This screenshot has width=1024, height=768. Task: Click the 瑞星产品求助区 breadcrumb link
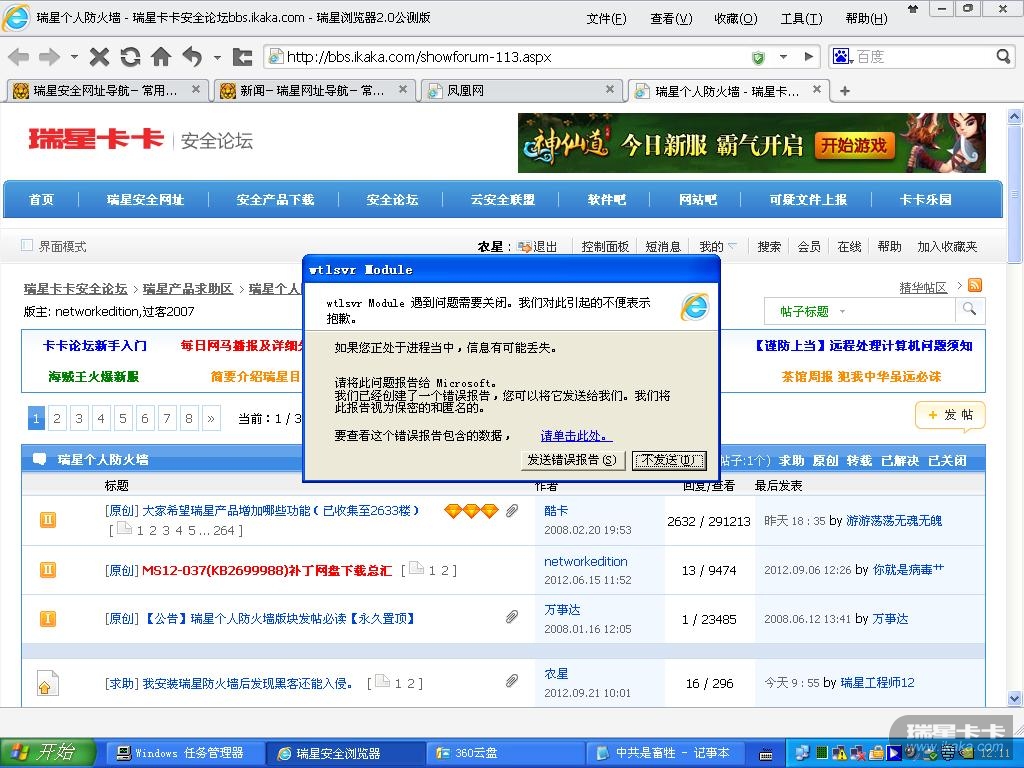(188, 289)
